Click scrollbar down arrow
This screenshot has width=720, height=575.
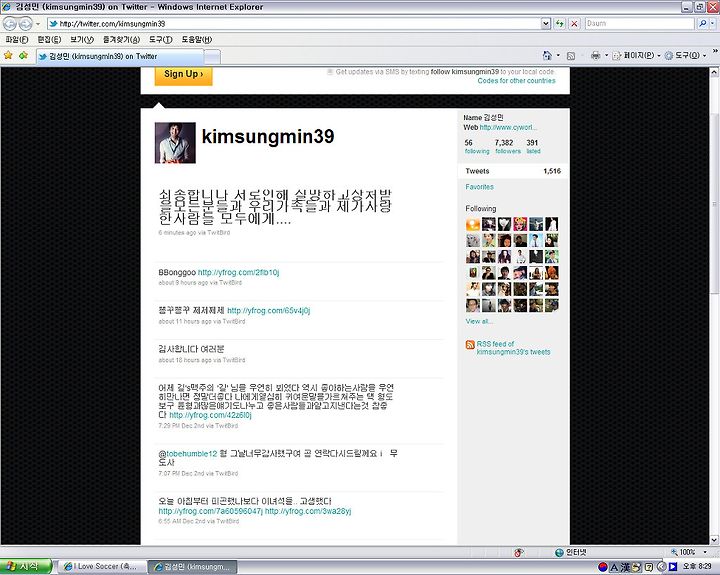point(714,540)
